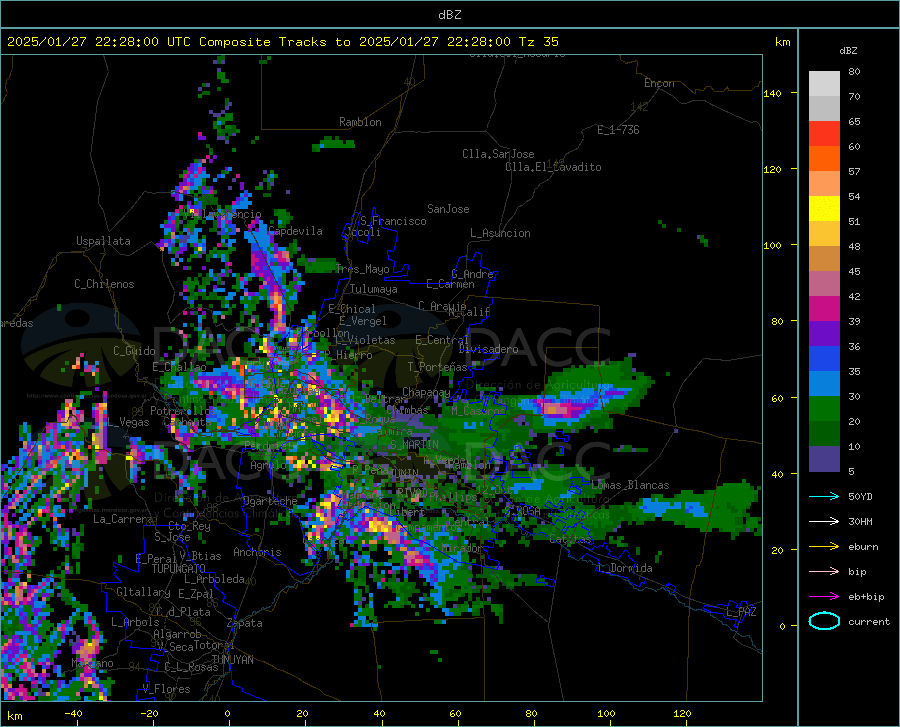Click the SanJose place label
Image resolution: width=900 pixels, height=727 pixels.
[x=448, y=209]
